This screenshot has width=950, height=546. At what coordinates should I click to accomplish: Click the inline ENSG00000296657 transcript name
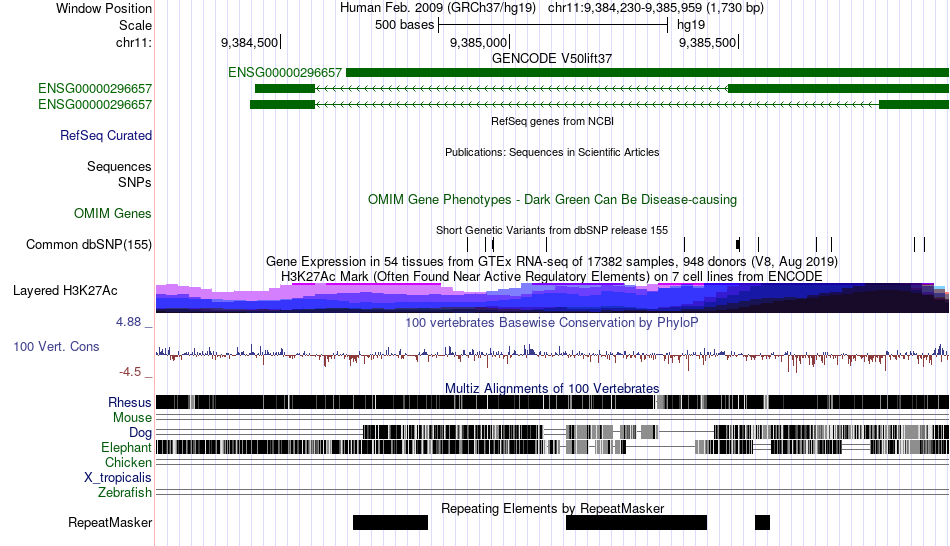[285, 73]
